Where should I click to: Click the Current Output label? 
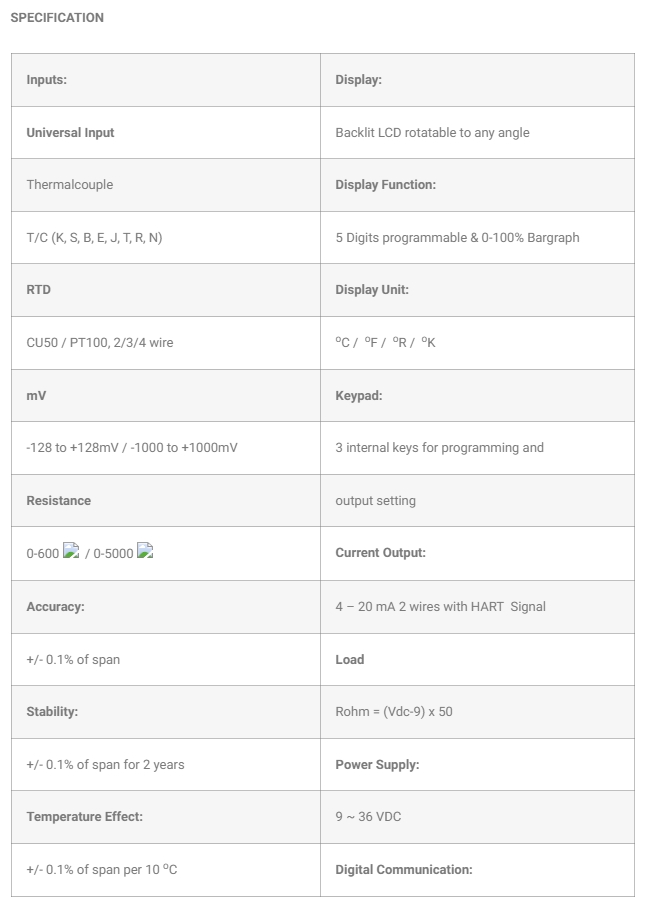coord(380,553)
